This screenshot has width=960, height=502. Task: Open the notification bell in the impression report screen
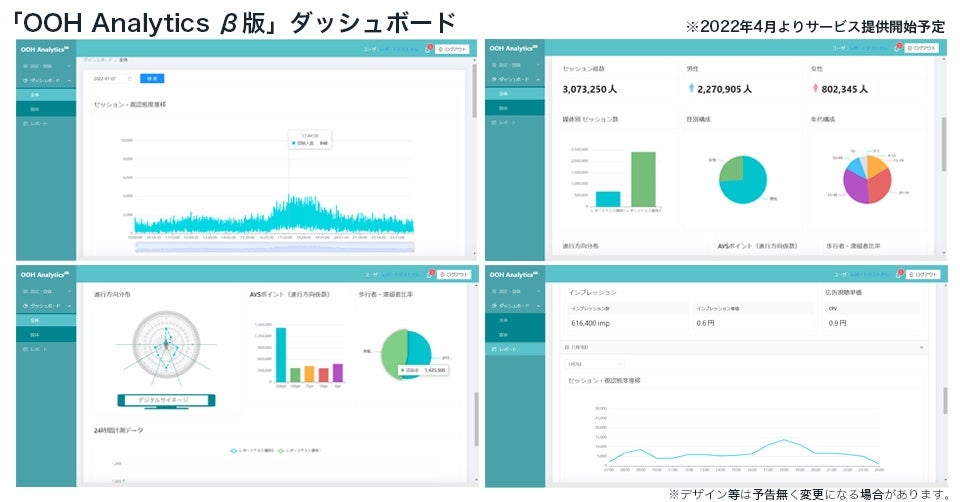pos(898,274)
